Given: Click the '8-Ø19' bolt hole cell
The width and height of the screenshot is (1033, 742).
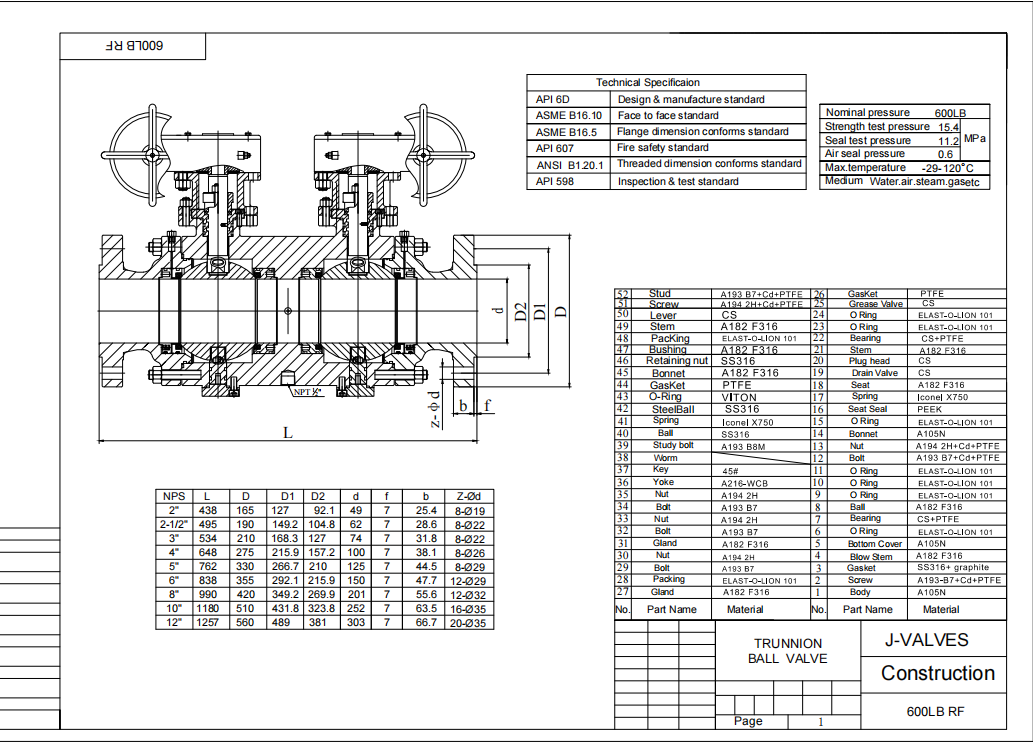Looking at the screenshot, I should (470, 511).
